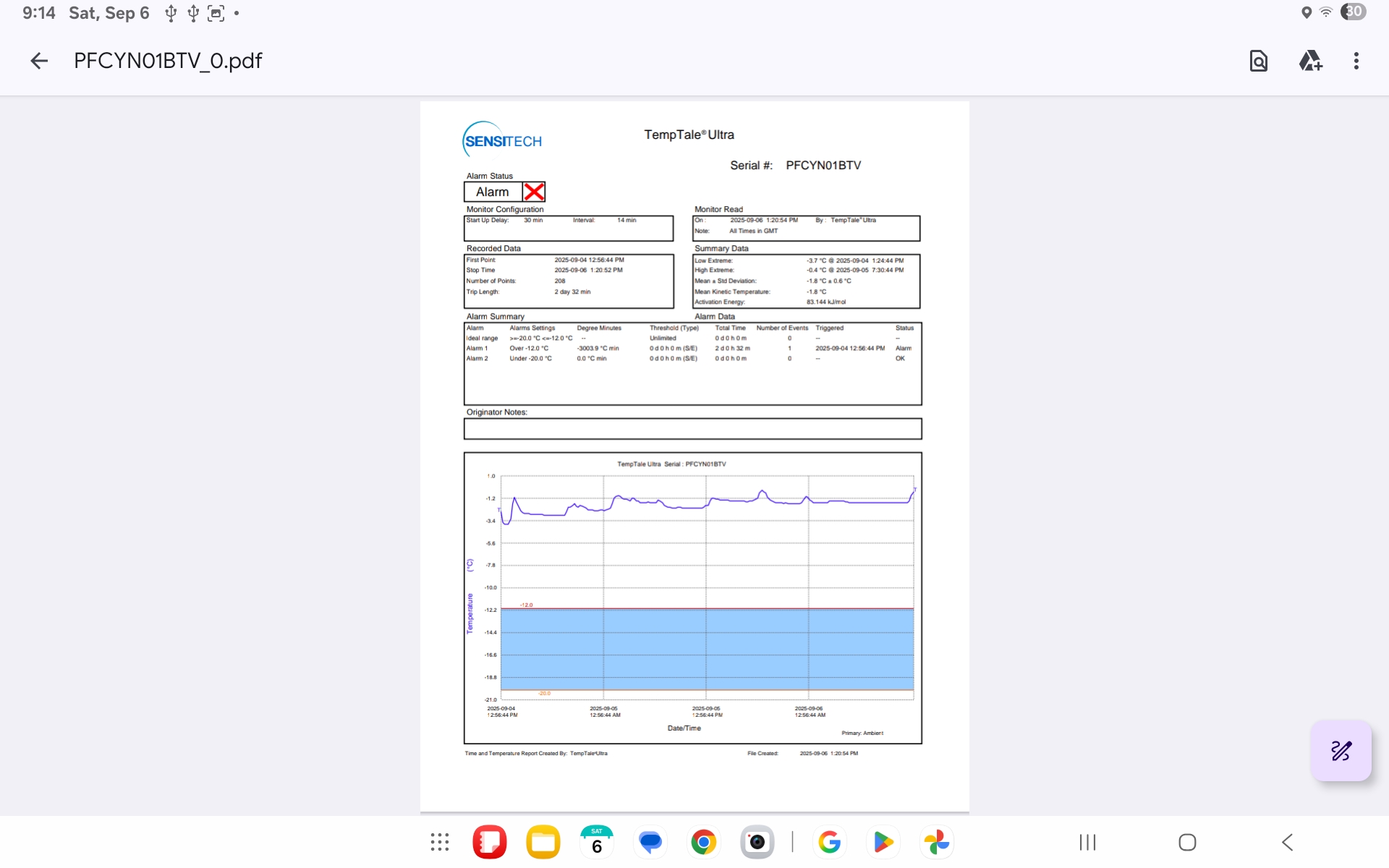Open the three-dot overflow menu
The width and height of the screenshot is (1389, 868).
[1356, 61]
